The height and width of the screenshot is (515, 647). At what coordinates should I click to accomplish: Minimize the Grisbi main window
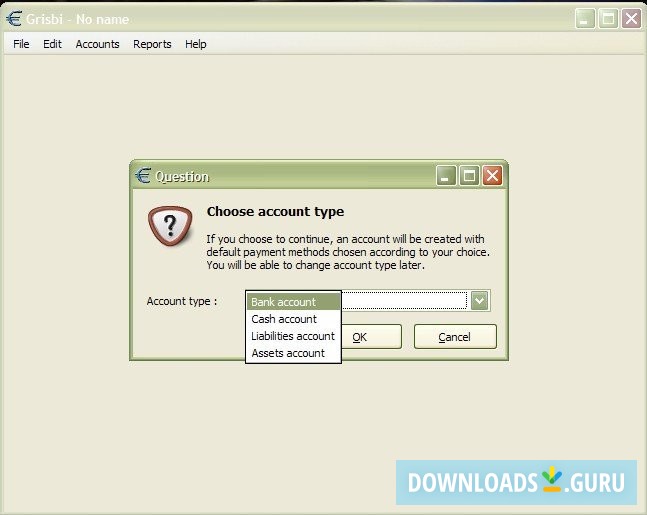(x=585, y=19)
